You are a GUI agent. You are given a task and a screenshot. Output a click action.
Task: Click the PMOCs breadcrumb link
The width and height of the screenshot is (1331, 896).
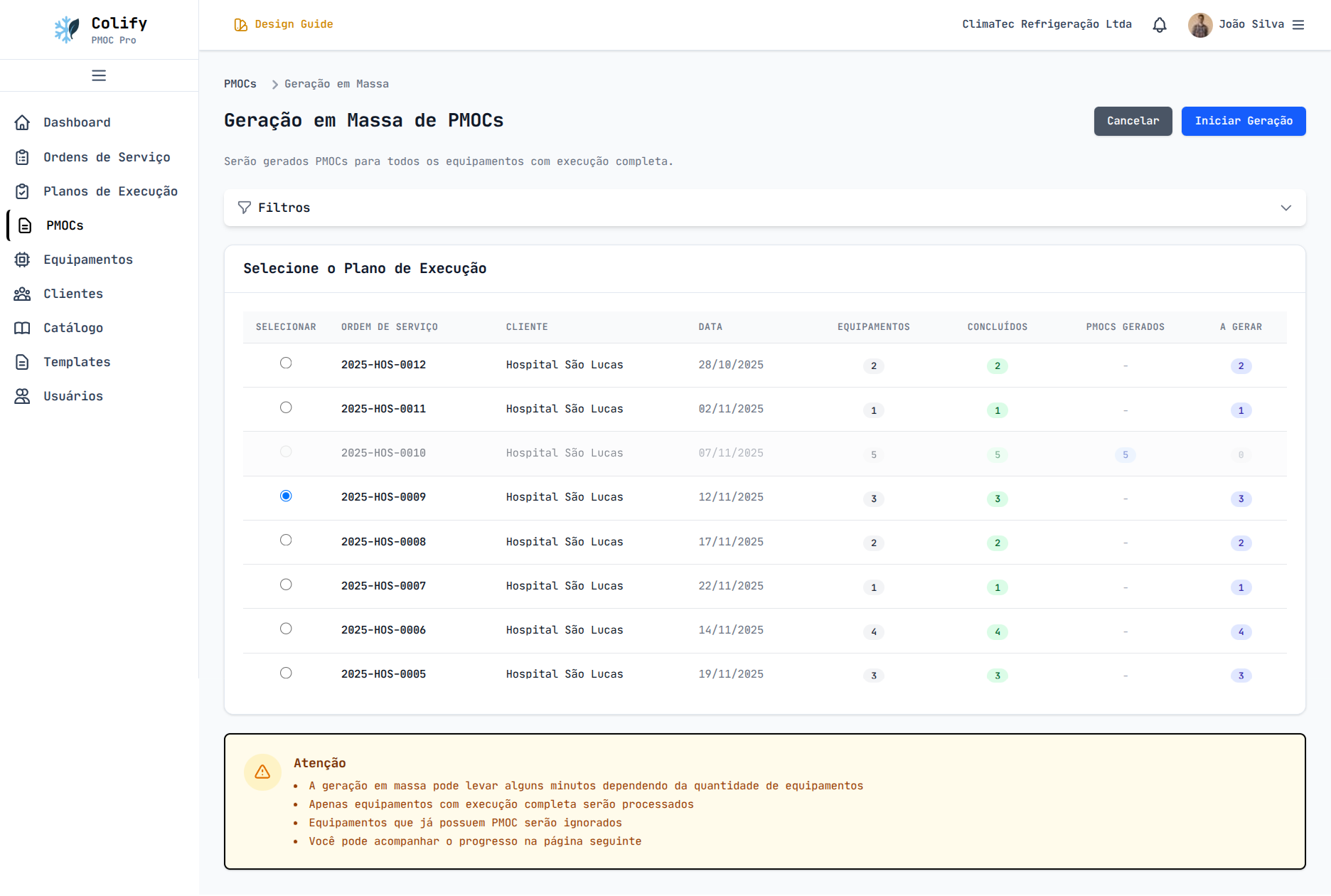tap(240, 84)
